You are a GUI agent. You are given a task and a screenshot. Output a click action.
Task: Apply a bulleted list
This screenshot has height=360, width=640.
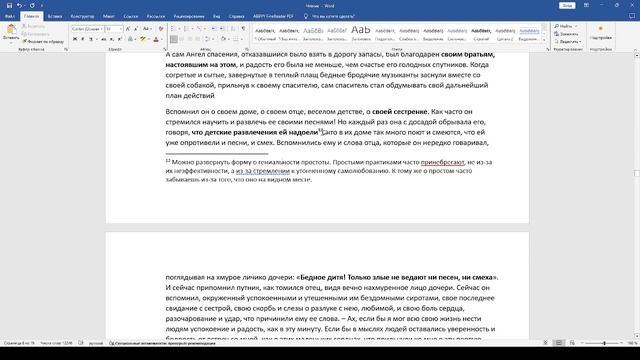[x=172, y=29]
